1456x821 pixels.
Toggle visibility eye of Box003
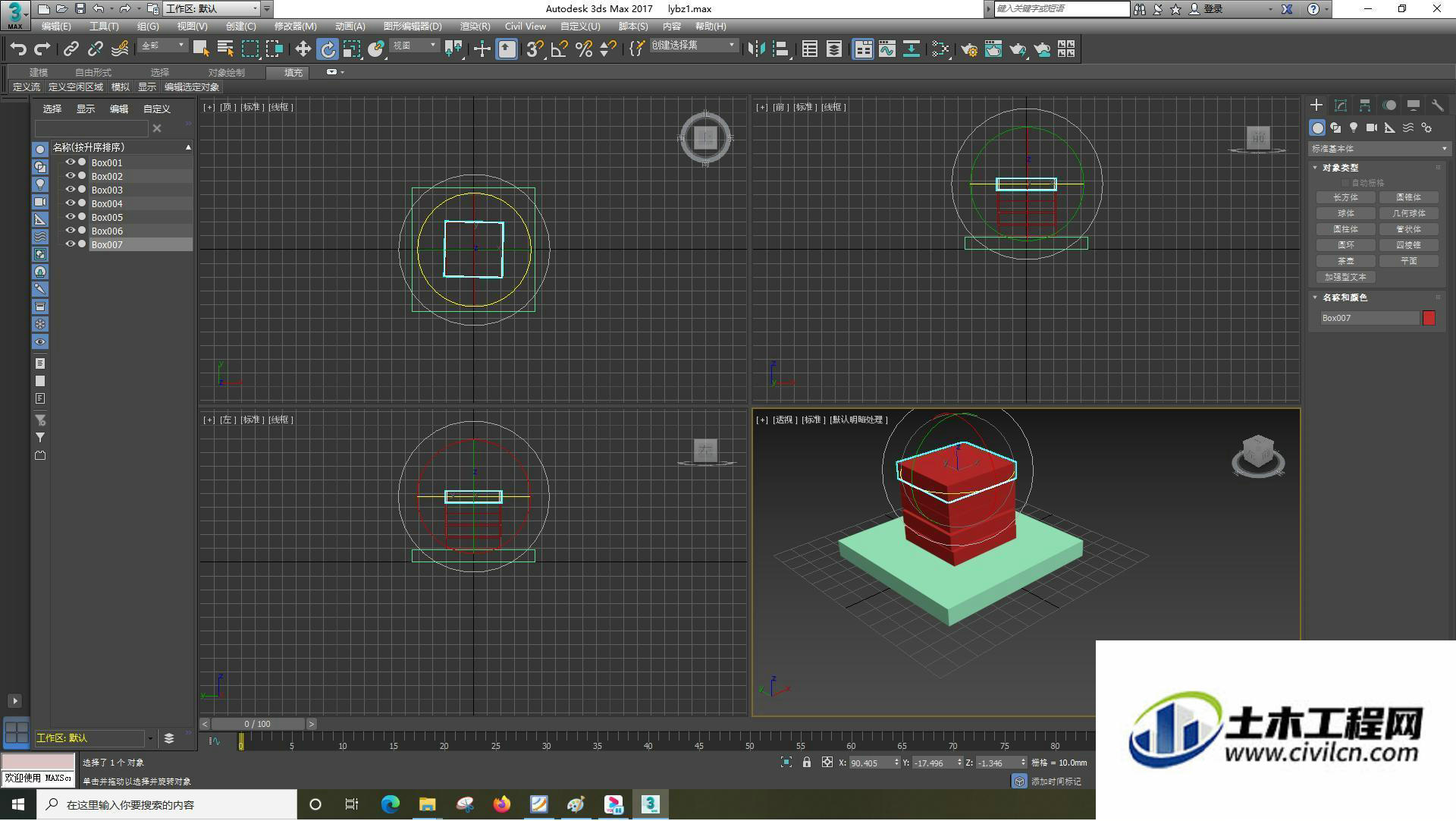click(70, 190)
